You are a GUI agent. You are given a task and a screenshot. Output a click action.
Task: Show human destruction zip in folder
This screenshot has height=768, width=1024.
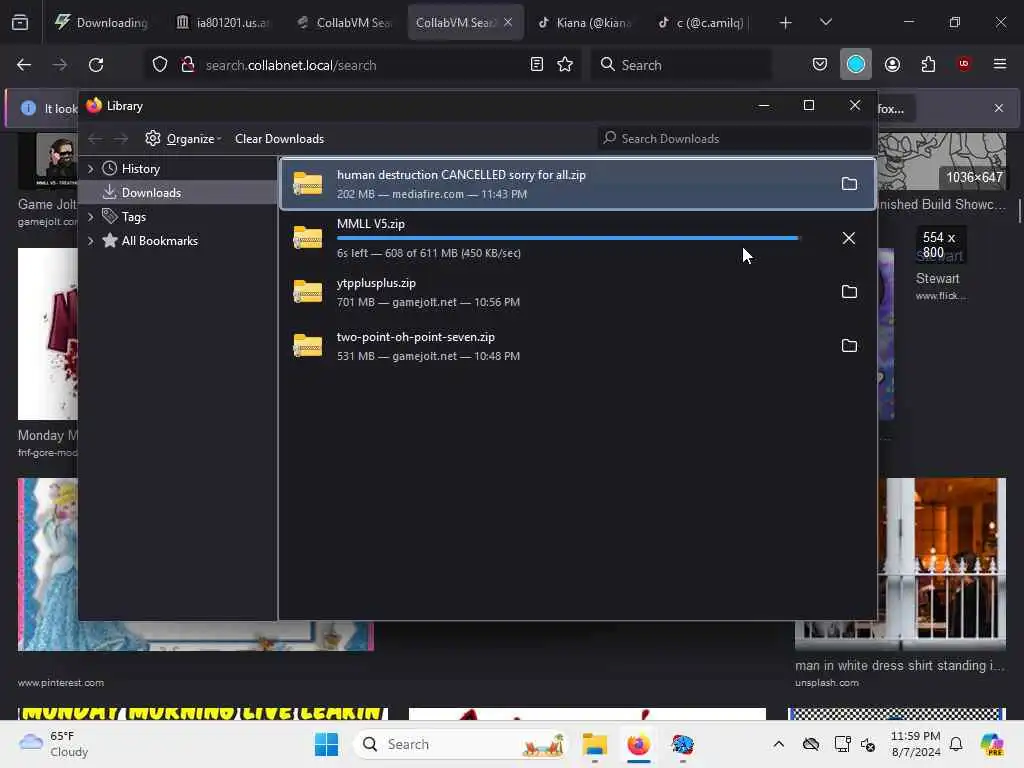pos(849,184)
